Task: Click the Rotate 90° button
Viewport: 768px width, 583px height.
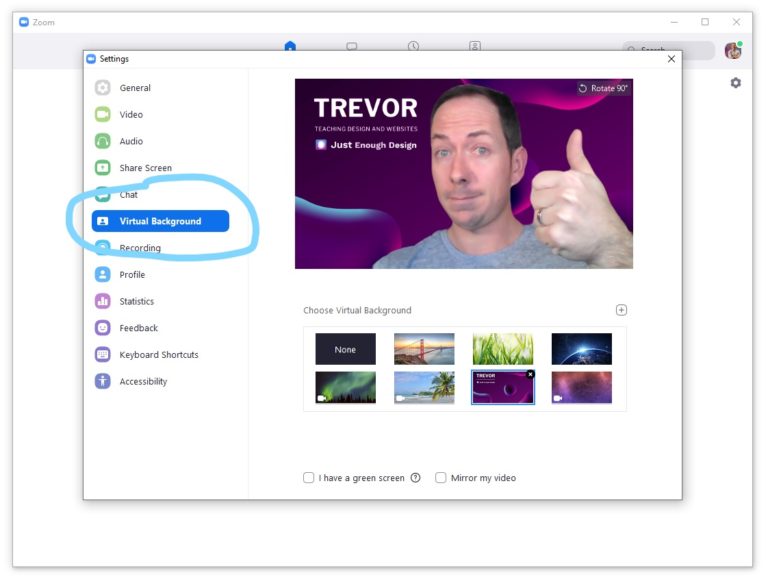Action: pyautogui.click(x=603, y=88)
